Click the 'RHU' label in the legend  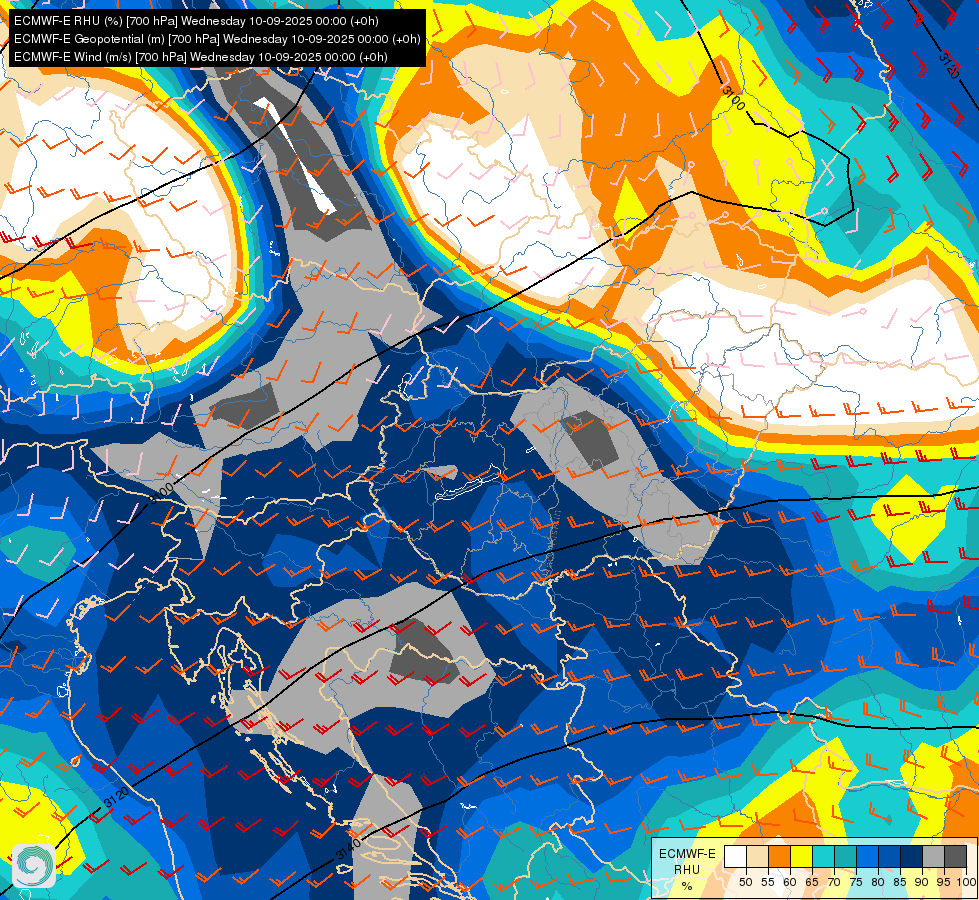pos(687,869)
